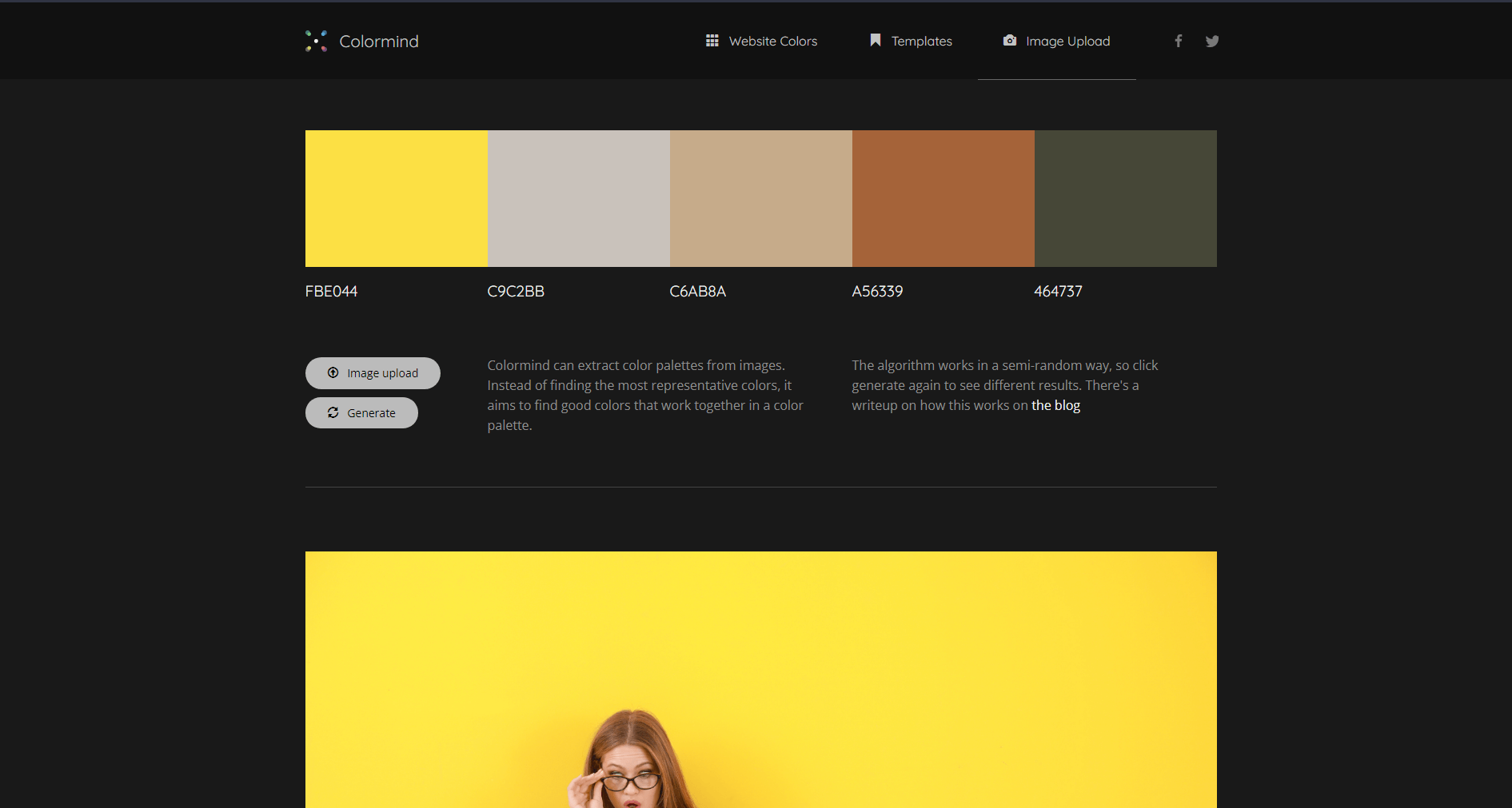Select the light gray C9C2BB swatch
1512x808 pixels.
(x=579, y=198)
